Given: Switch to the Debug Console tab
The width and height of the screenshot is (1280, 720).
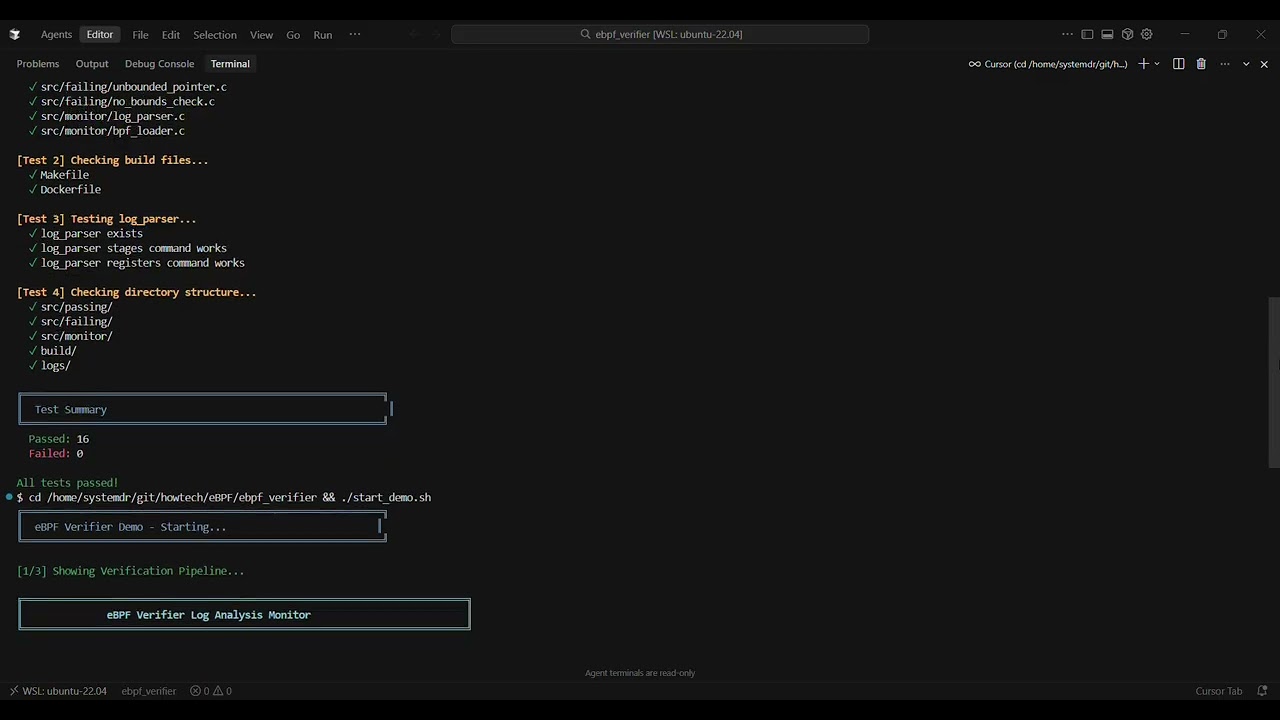Looking at the screenshot, I should click(159, 64).
